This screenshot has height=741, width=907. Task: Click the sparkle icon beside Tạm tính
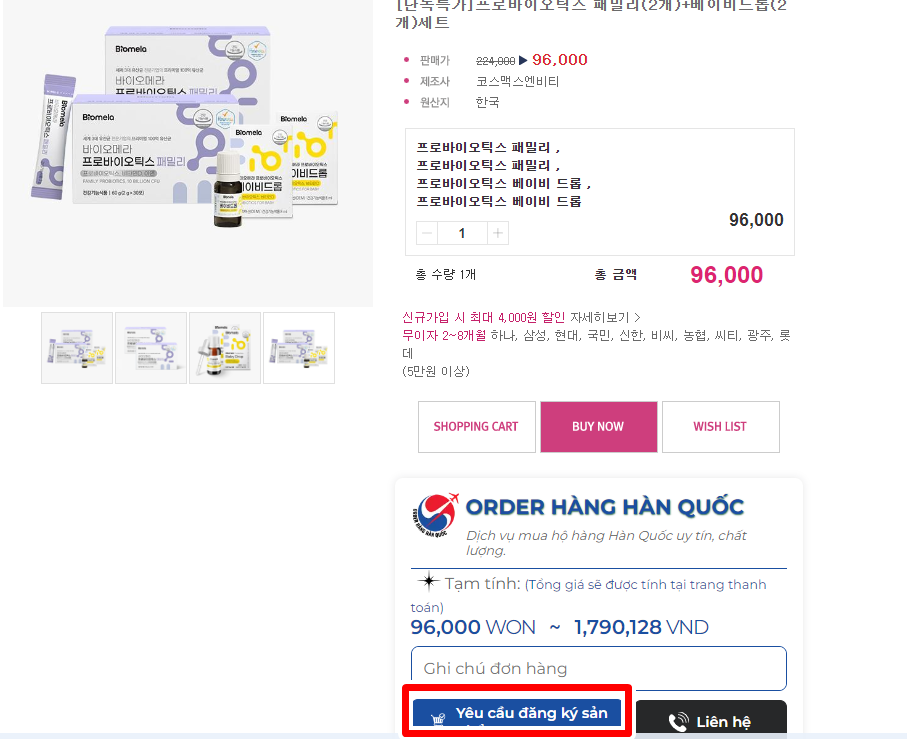(429, 581)
